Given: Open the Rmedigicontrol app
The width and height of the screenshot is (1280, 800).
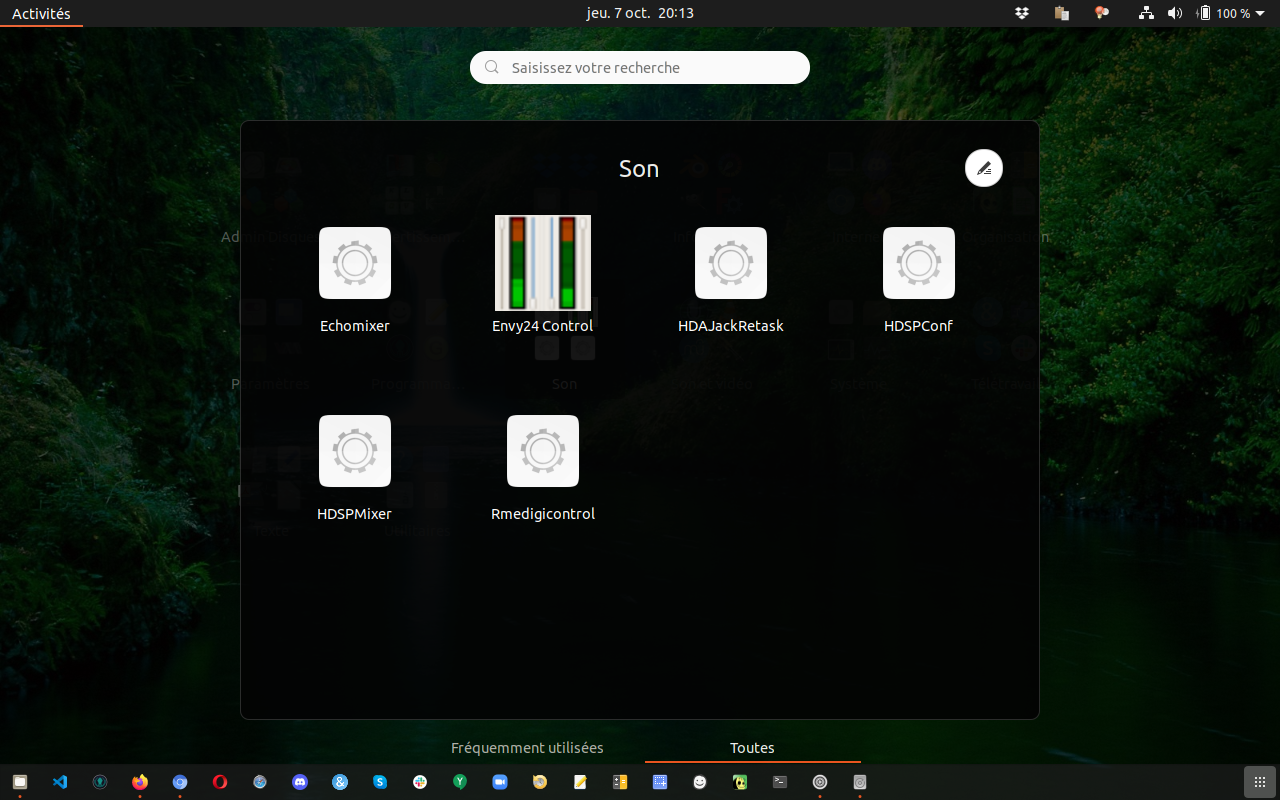Looking at the screenshot, I should [x=543, y=468].
